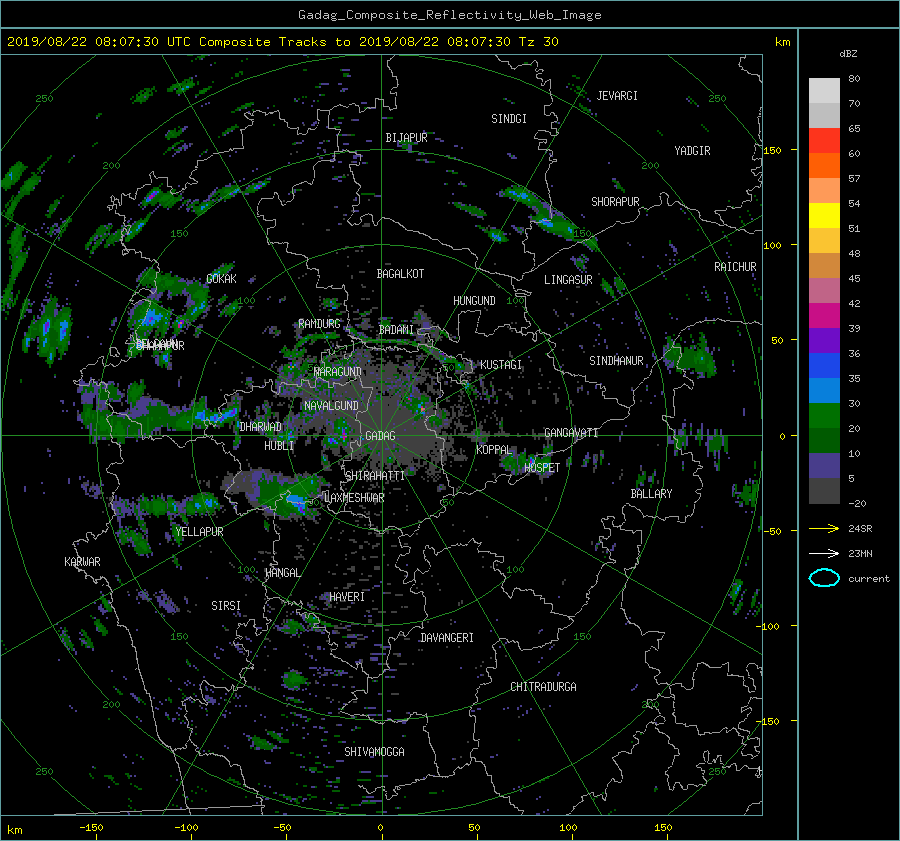Click the DHARWAD city label
Image resolution: width=900 pixels, height=841 pixels.
pos(260,427)
